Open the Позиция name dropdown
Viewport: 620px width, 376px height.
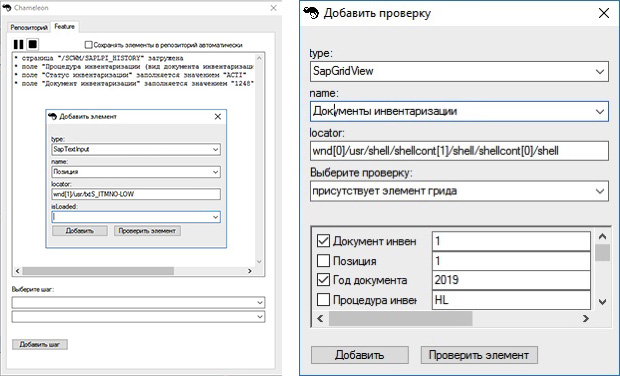click(x=215, y=172)
